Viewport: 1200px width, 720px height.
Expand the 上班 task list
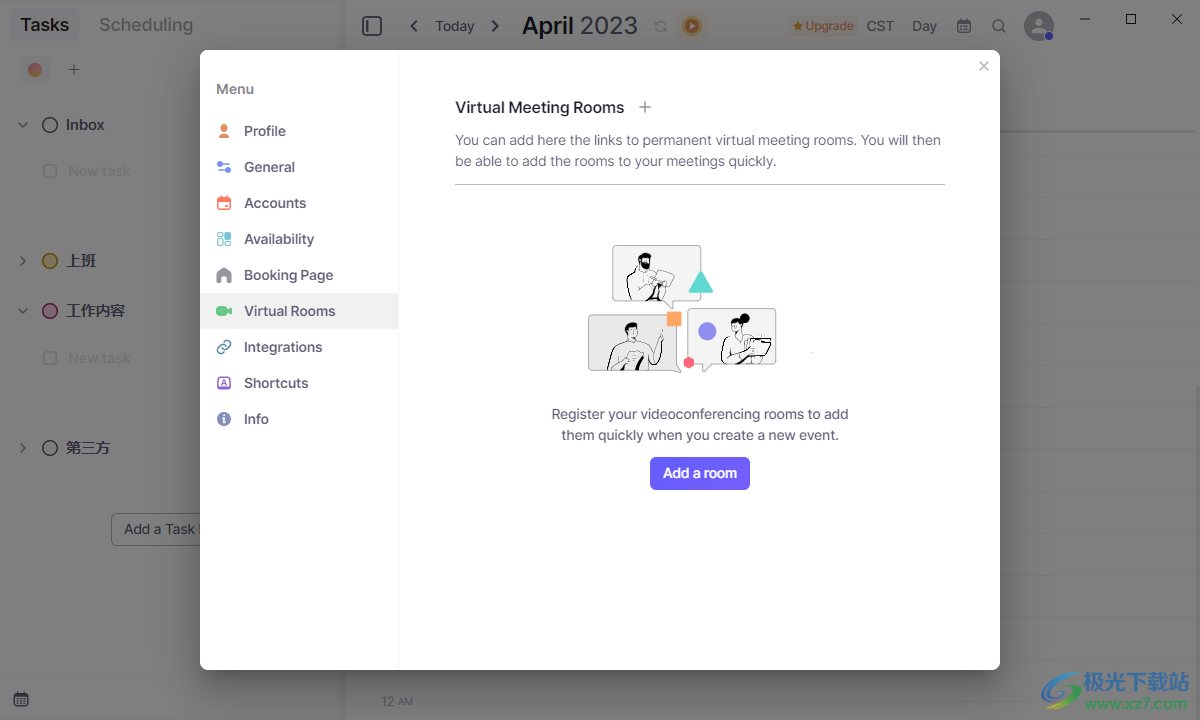click(x=23, y=261)
